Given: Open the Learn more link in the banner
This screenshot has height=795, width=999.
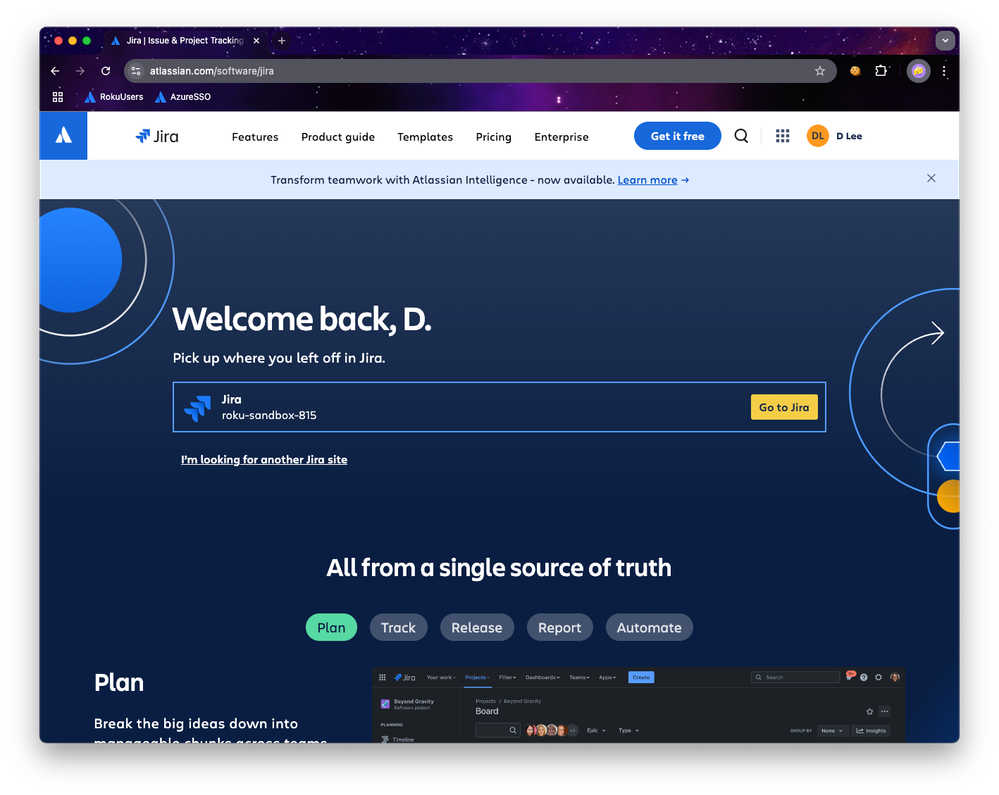Looking at the screenshot, I should pos(648,180).
